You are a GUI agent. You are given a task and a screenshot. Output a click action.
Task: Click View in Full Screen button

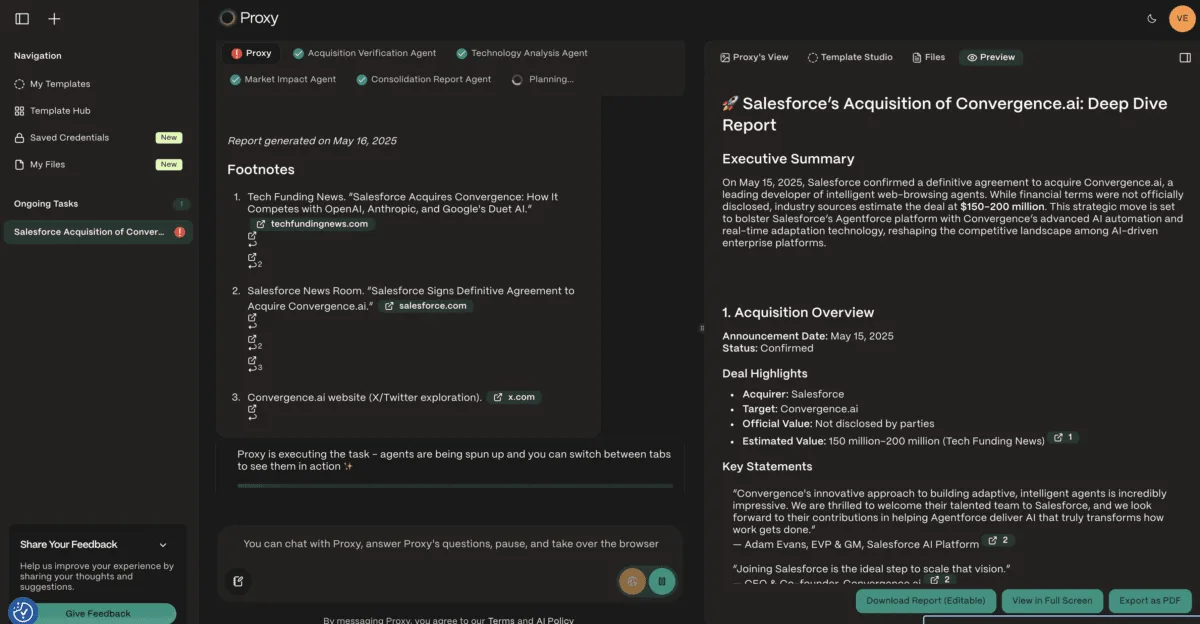pos(1052,601)
